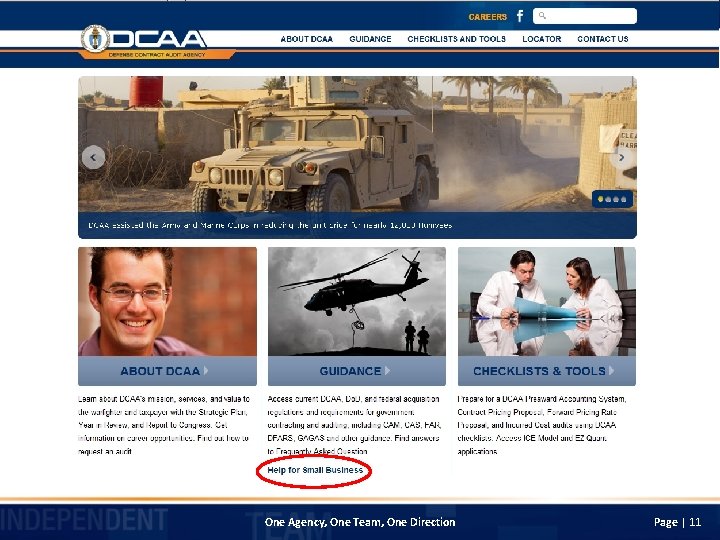The width and height of the screenshot is (720, 540).
Task: Click the 'Prepare for a DCAA Preaward' paragraph
Action: pyautogui.click(x=542, y=425)
